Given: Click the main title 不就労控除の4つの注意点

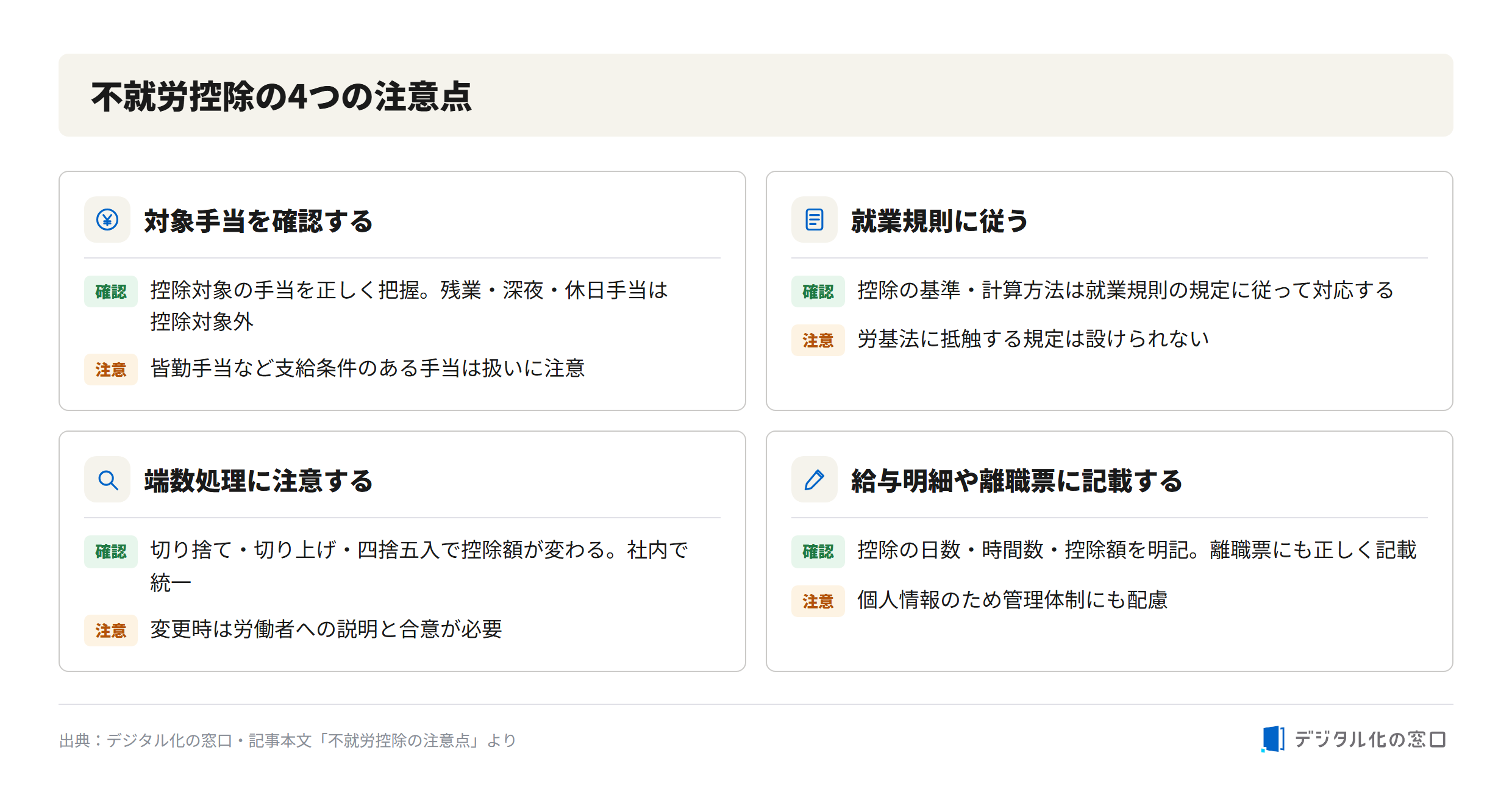Looking at the screenshot, I should point(282,96).
